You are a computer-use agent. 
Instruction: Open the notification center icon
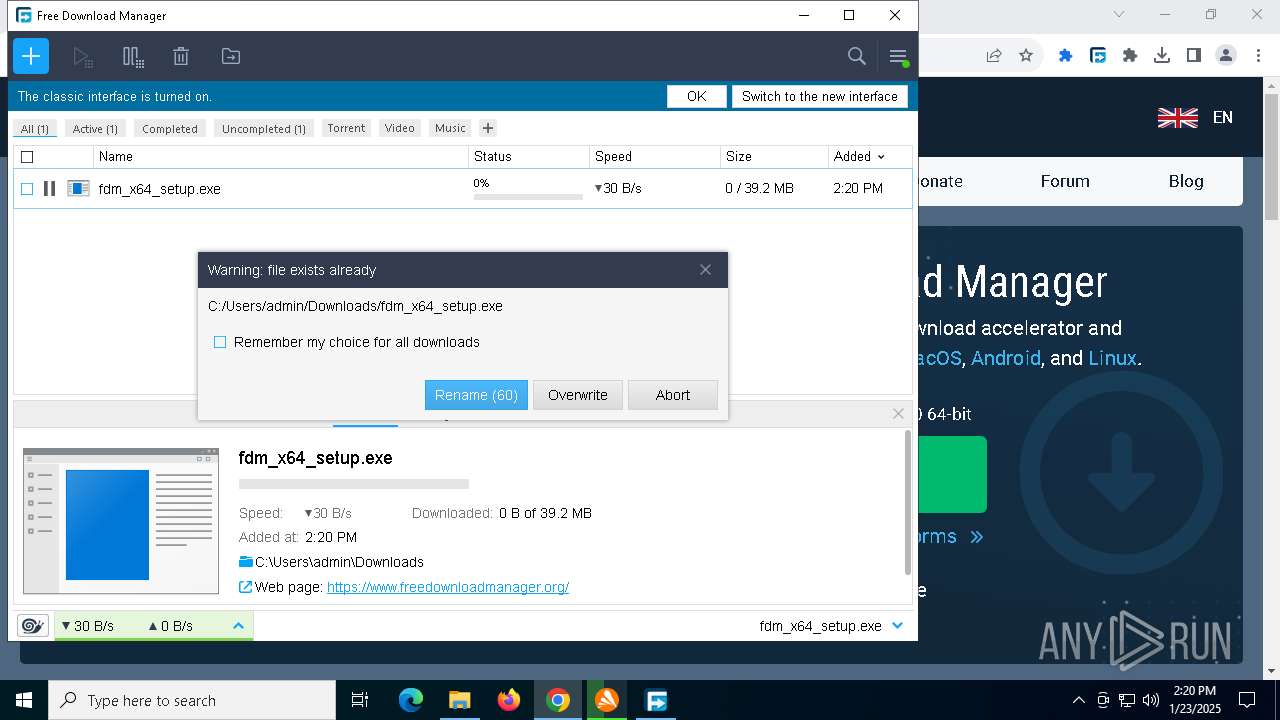(x=1247, y=700)
